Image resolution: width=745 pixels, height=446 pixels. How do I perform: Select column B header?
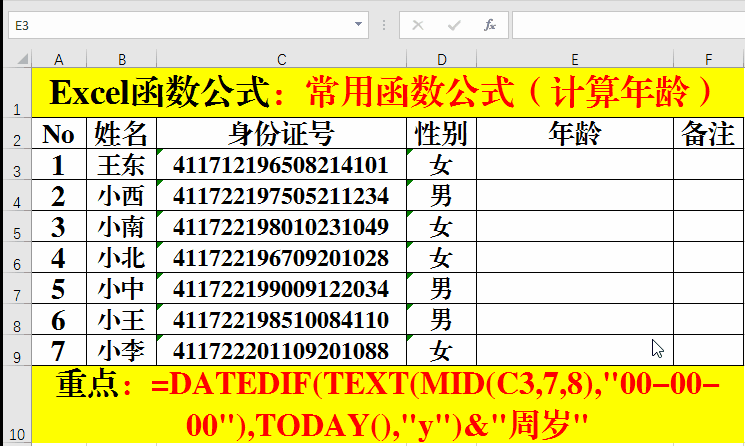pos(122,59)
